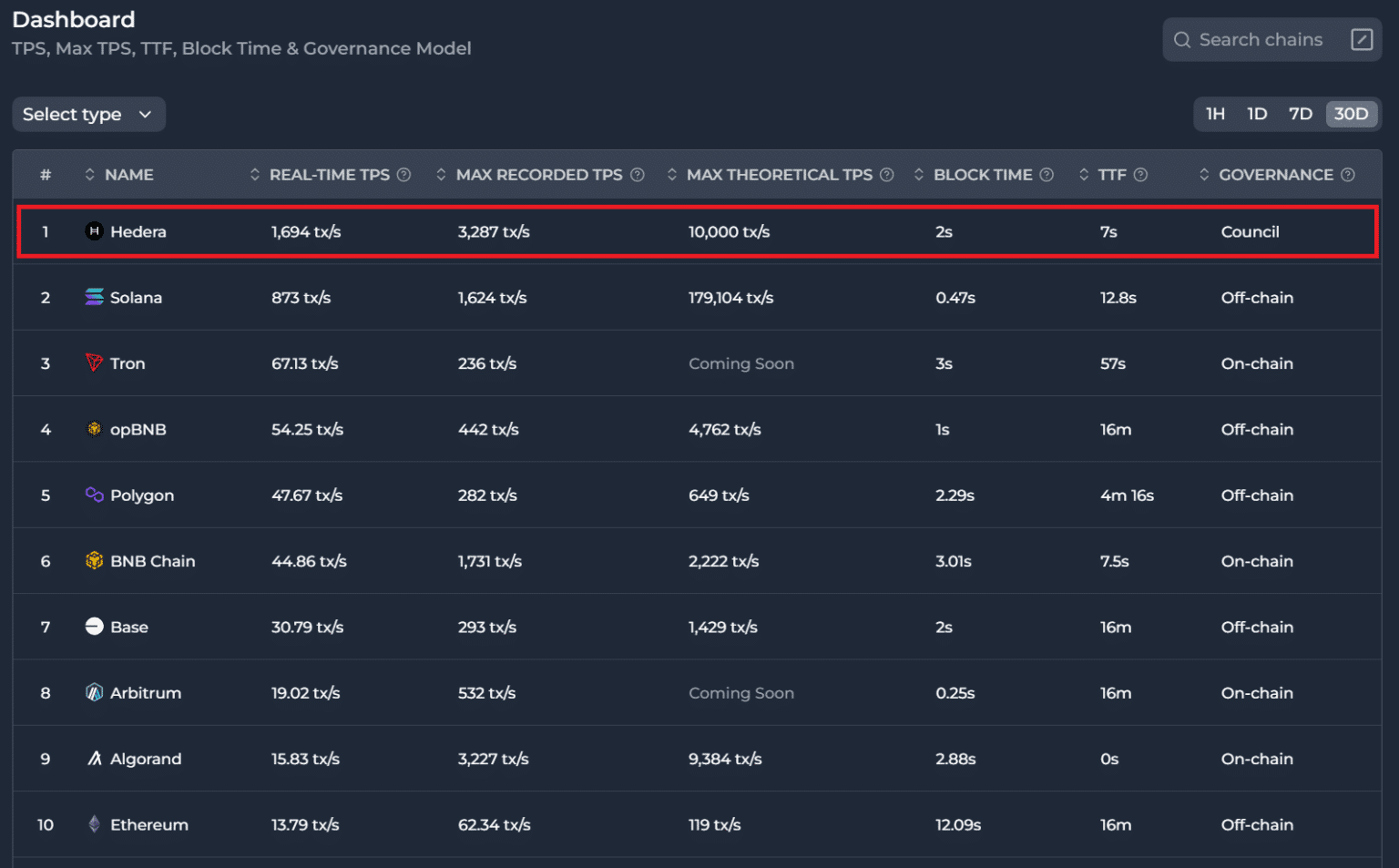
Task: Switch to the 1H timeframe
Action: point(1215,114)
